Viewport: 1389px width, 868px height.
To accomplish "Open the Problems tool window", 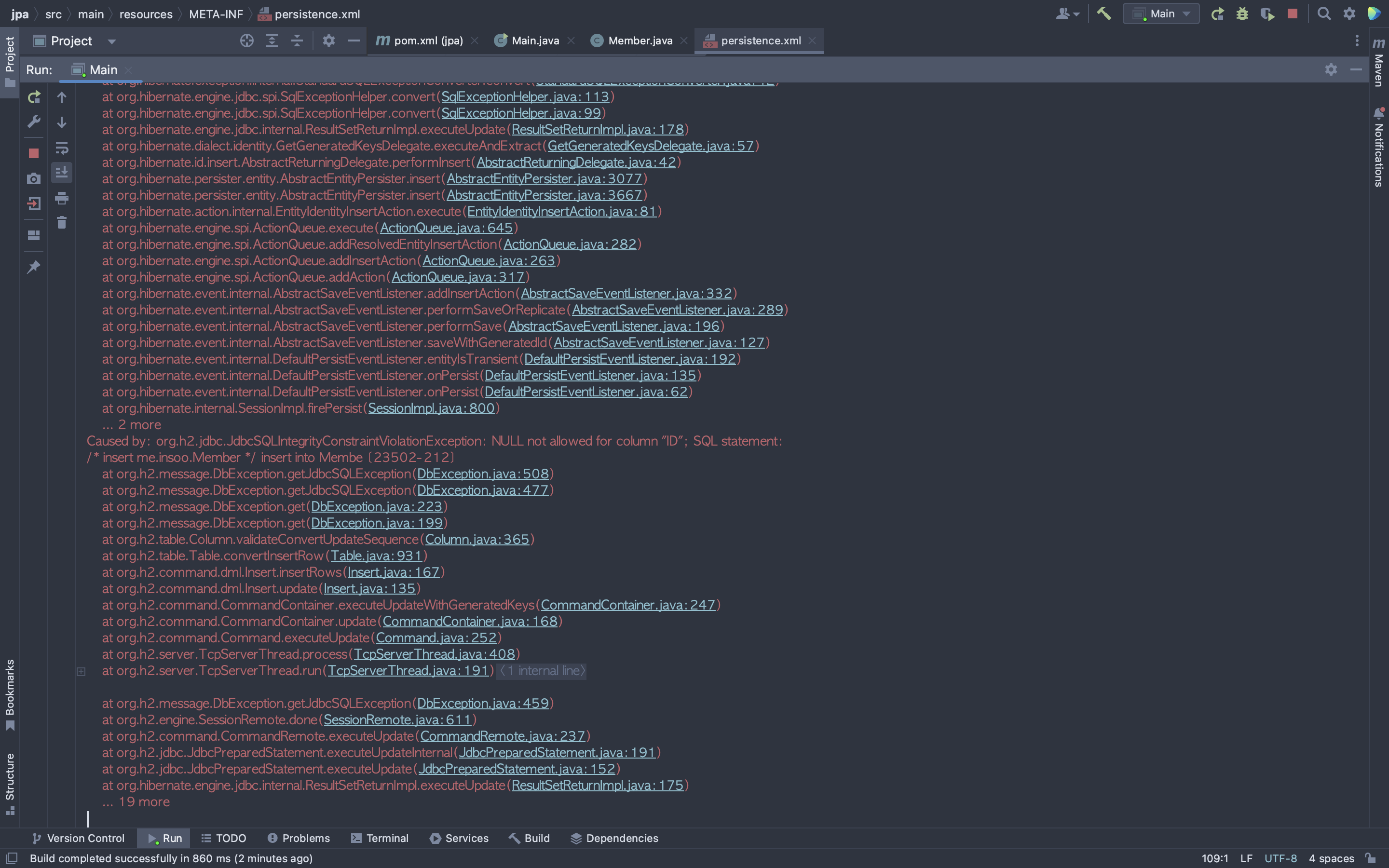I will coord(299,838).
